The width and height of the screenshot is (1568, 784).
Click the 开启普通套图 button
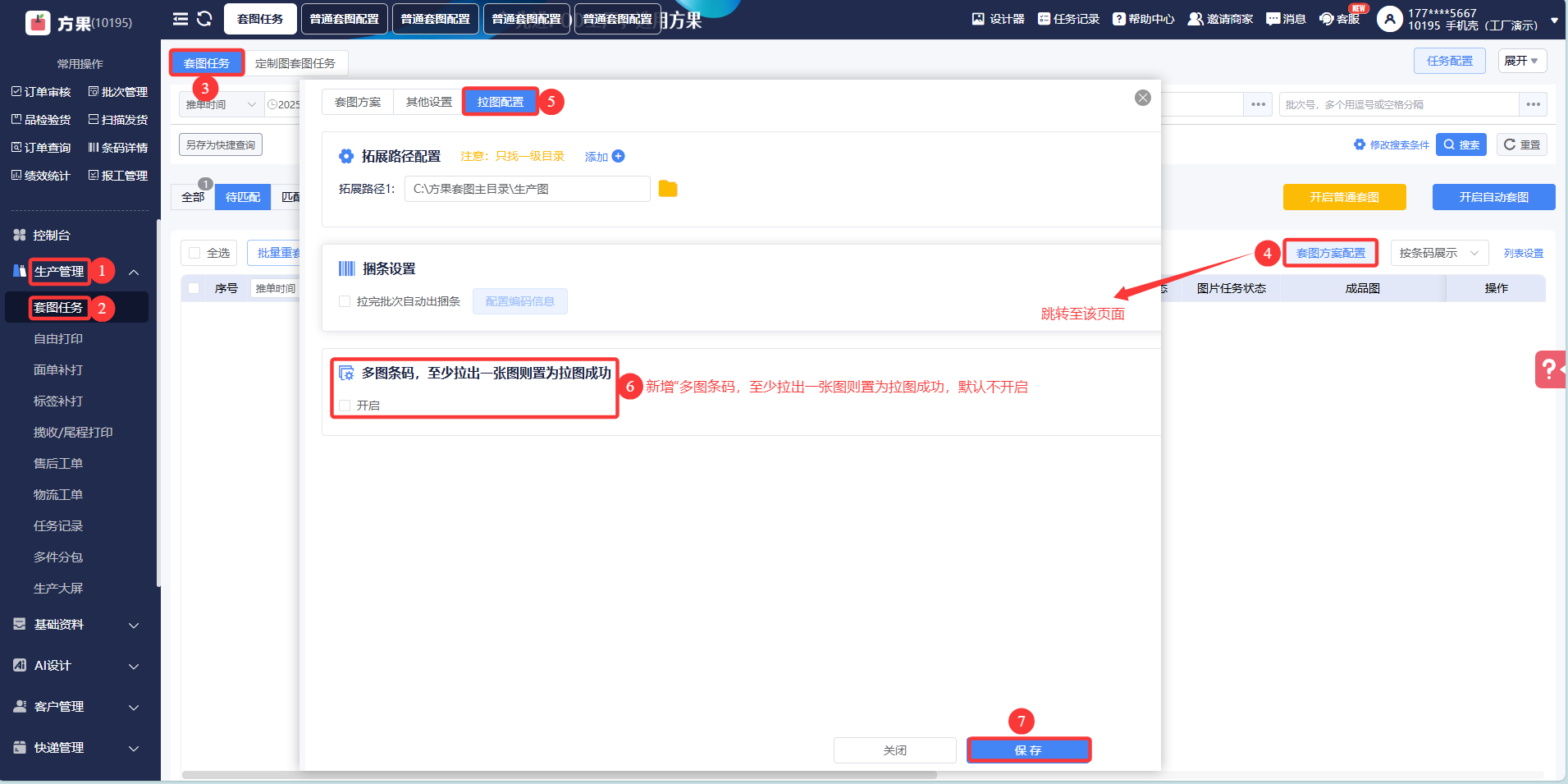coord(1345,197)
